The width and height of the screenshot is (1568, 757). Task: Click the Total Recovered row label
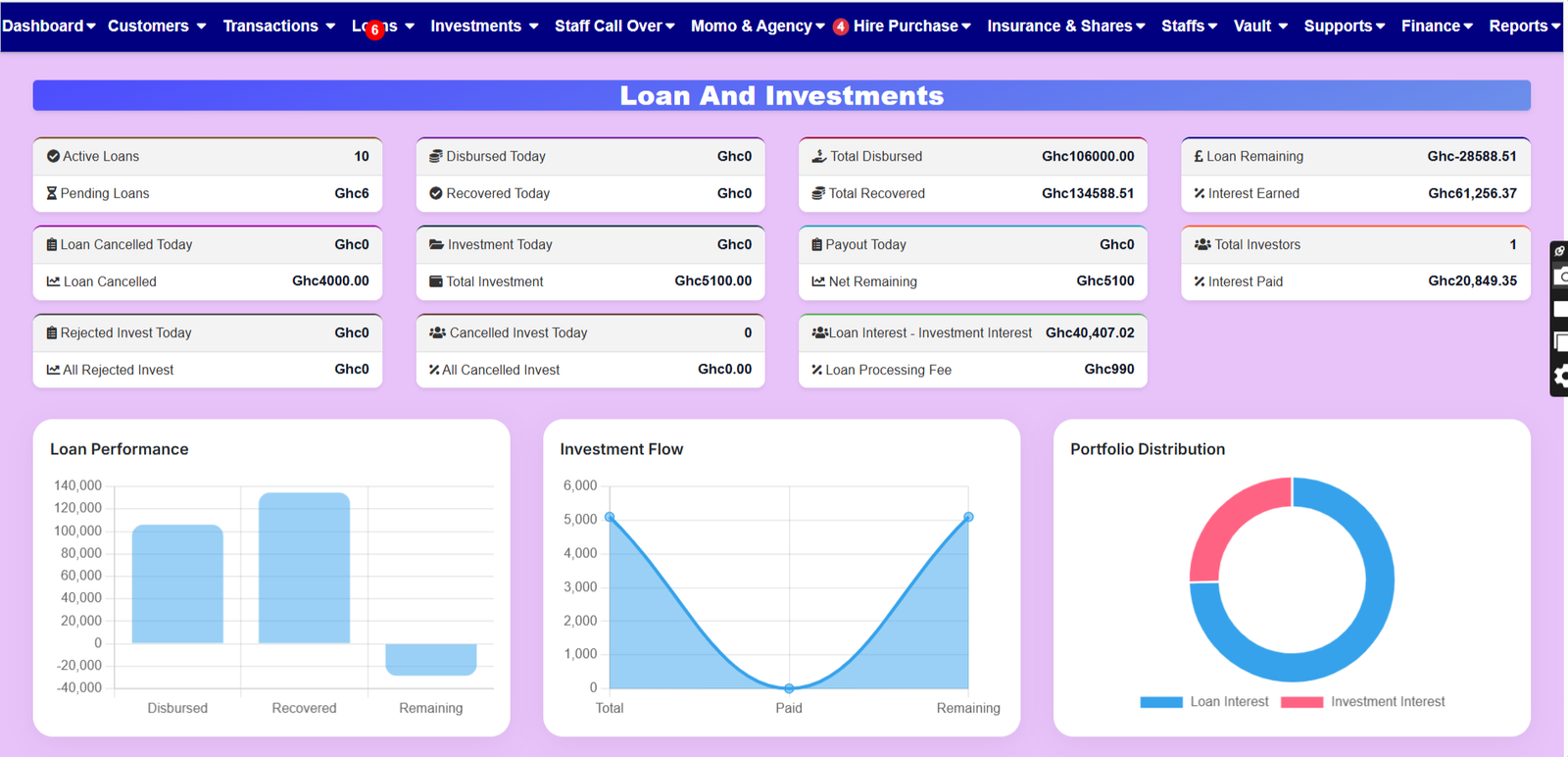click(876, 193)
